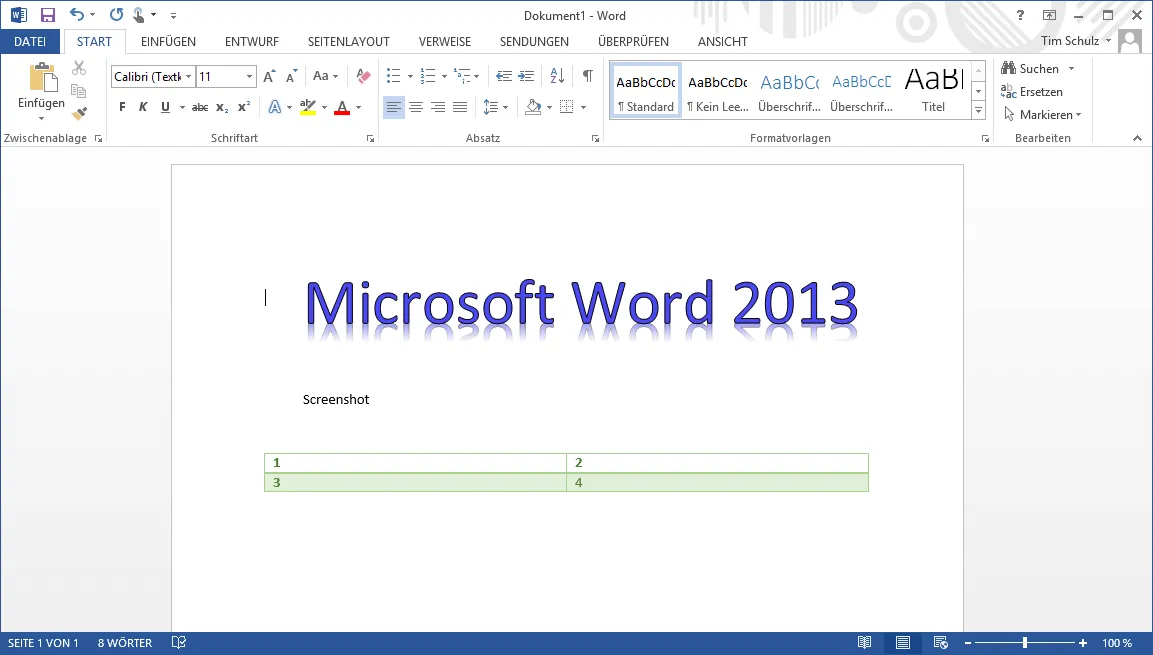Select the strikethrough formatting icon
Screen dimensions: 1153x655
pyautogui.click(x=200, y=107)
